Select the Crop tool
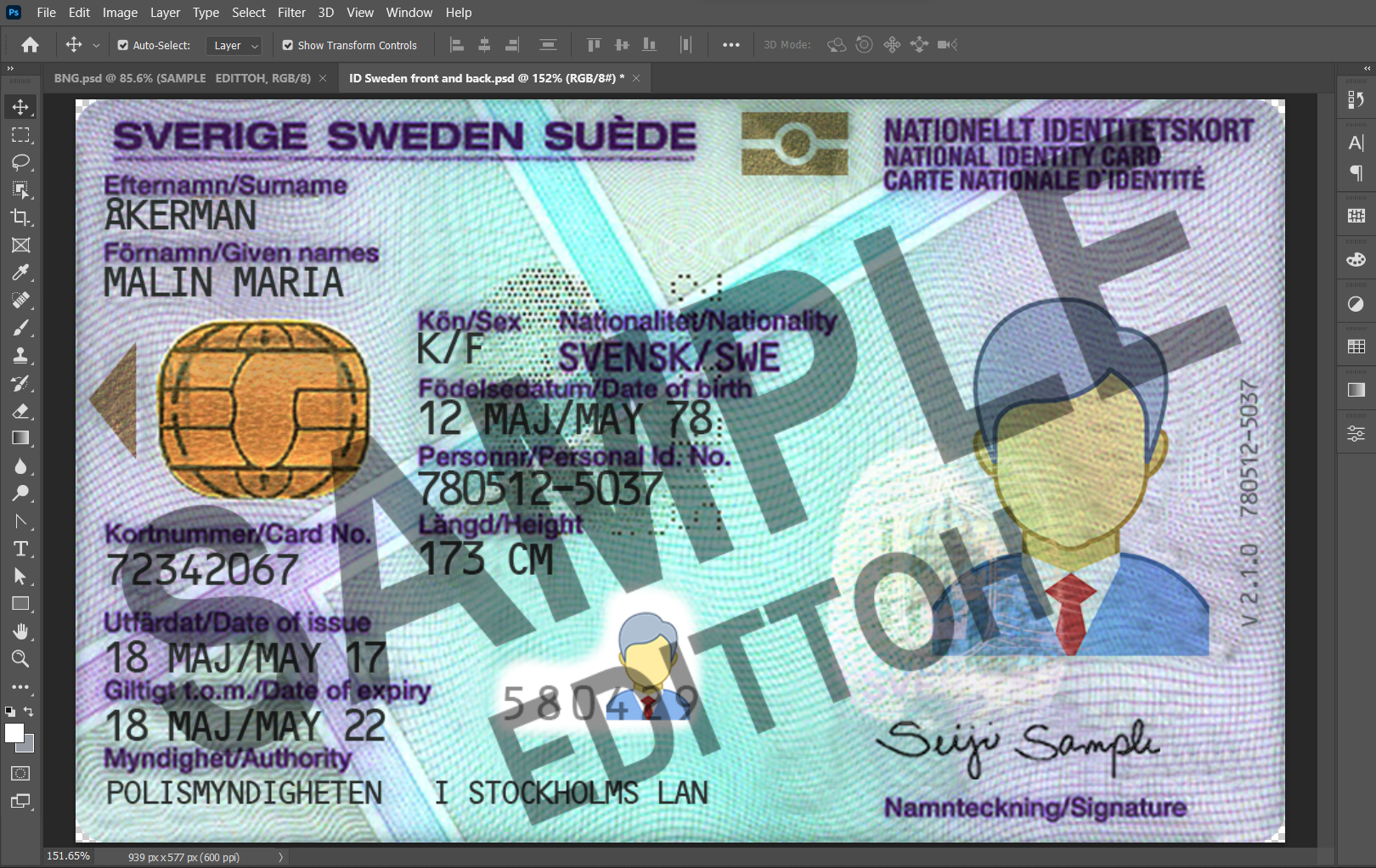The image size is (1376, 868). pos(20,217)
